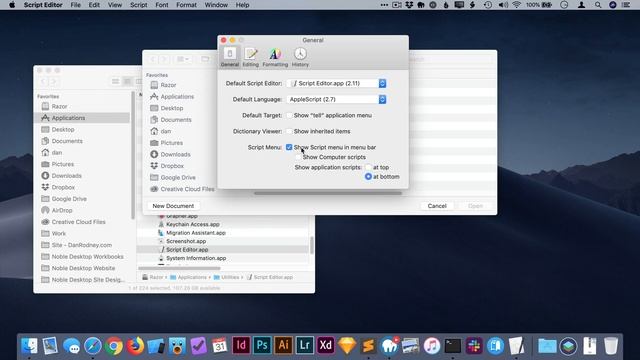640x360 pixels.
Task: Enable Show Computer scripts checkbox
Action: [298, 157]
